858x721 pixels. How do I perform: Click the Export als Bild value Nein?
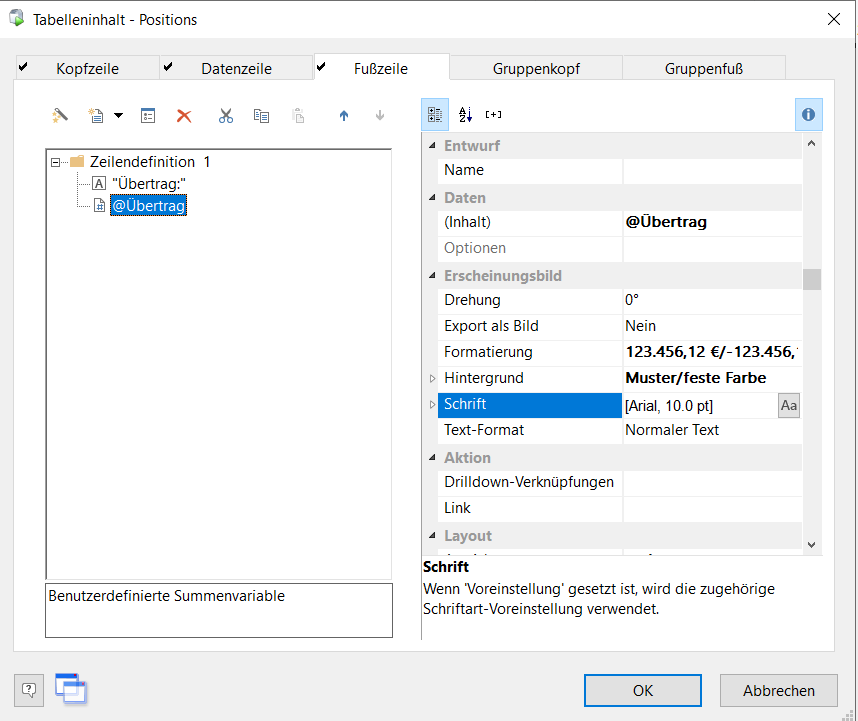tap(712, 326)
